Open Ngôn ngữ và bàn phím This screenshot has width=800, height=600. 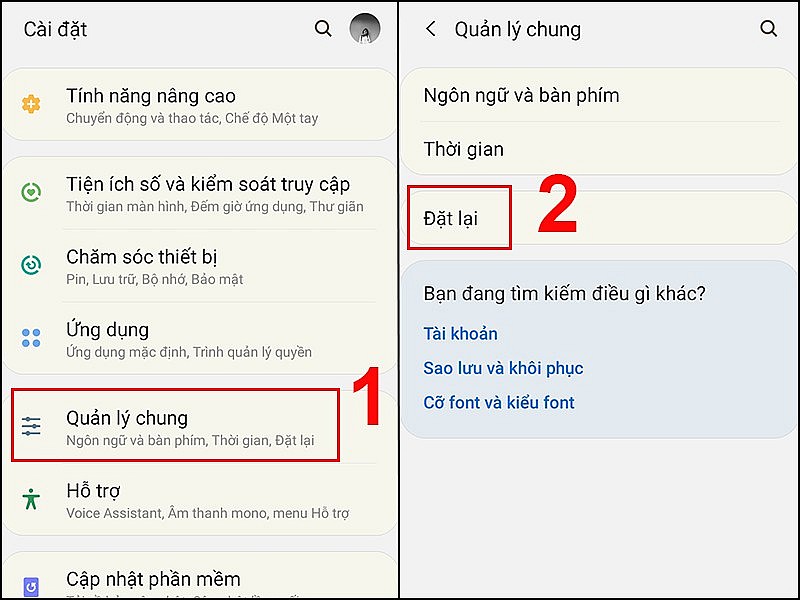(599, 95)
